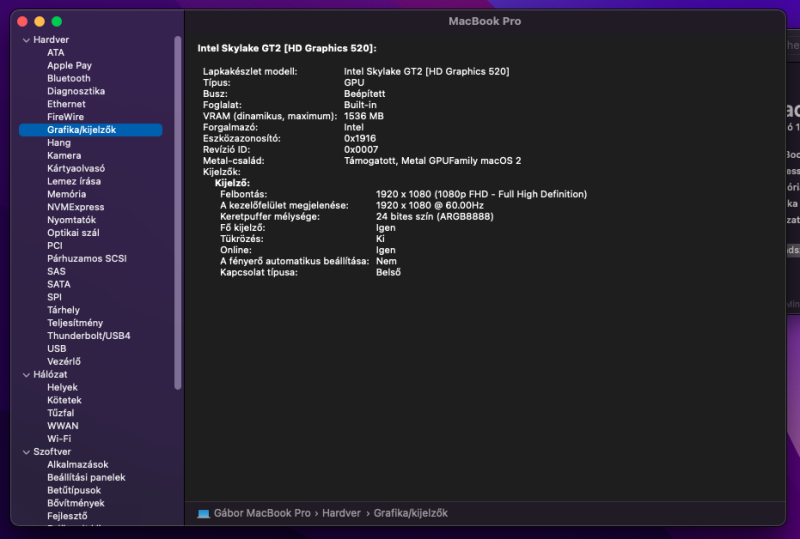Screen dimensions: 800x539
Task: Select Bluetooth in the sidebar
Action: pos(69,78)
